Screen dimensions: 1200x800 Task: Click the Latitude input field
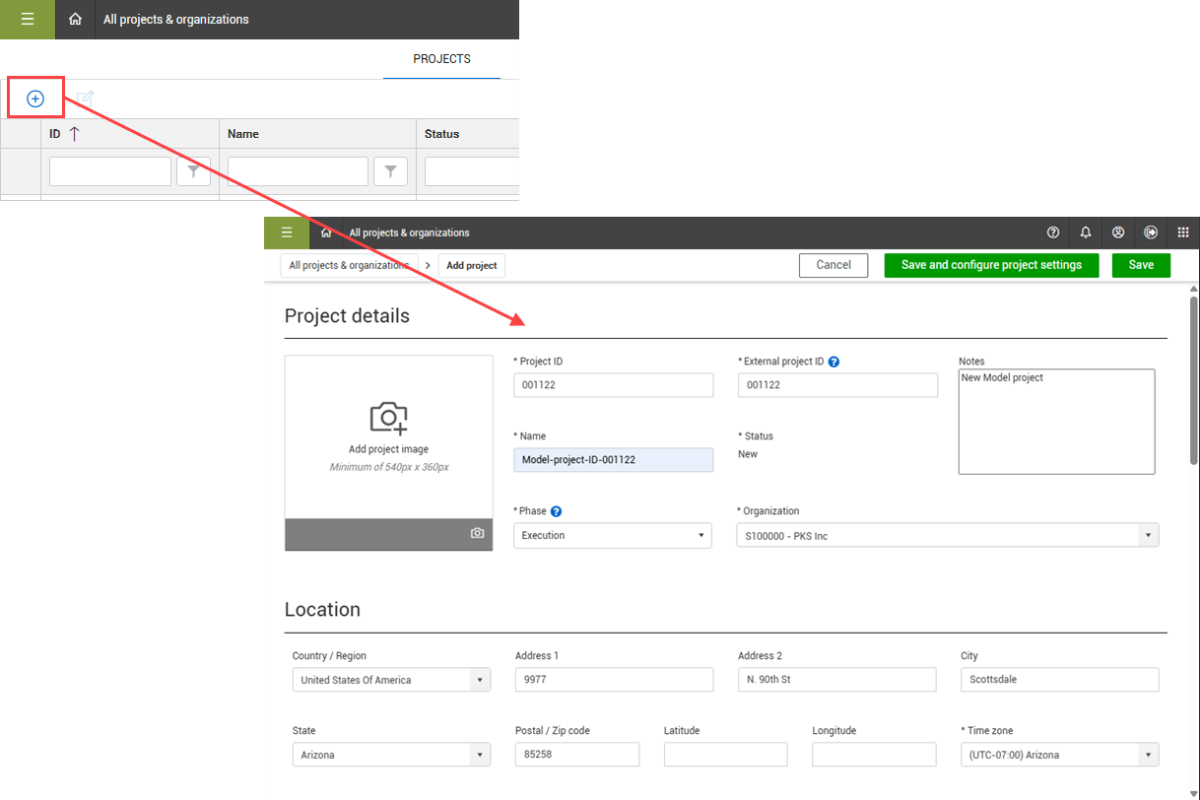(x=725, y=755)
